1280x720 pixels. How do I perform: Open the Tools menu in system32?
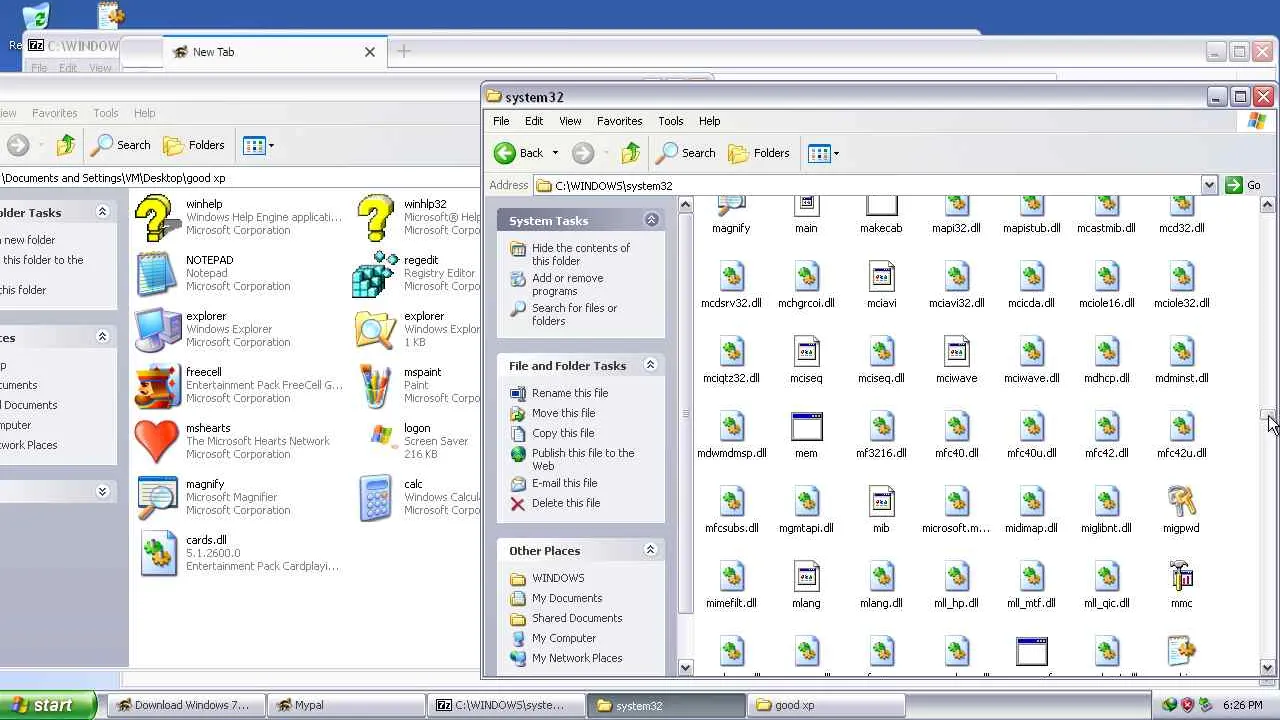[671, 121]
